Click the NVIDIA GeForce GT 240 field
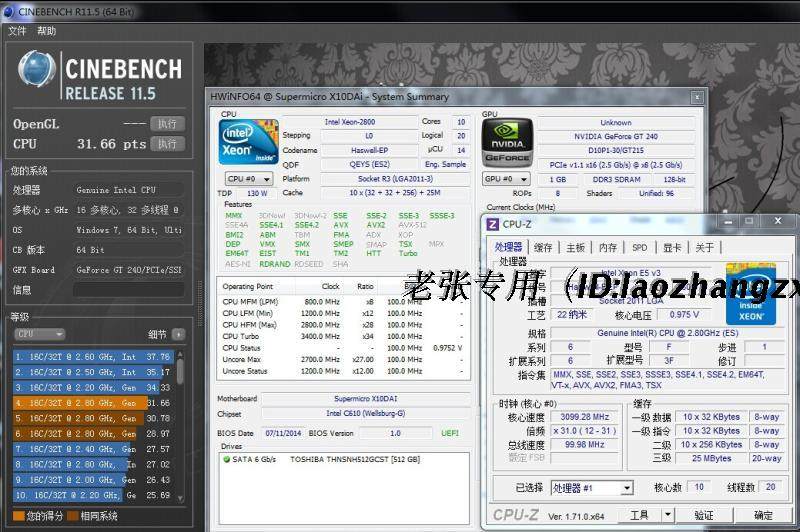 (616, 137)
